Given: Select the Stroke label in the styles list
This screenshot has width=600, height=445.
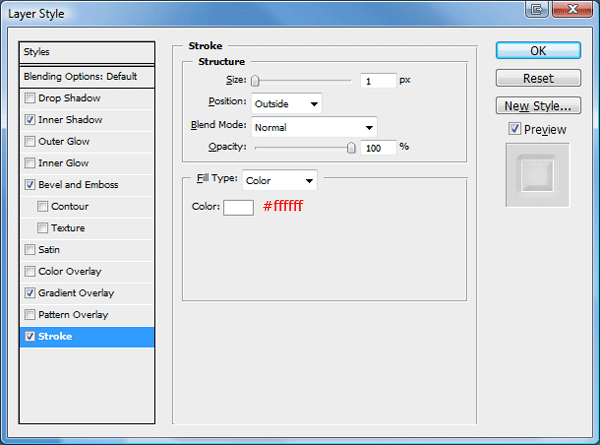Looking at the screenshot, I should tap(55, 336).
